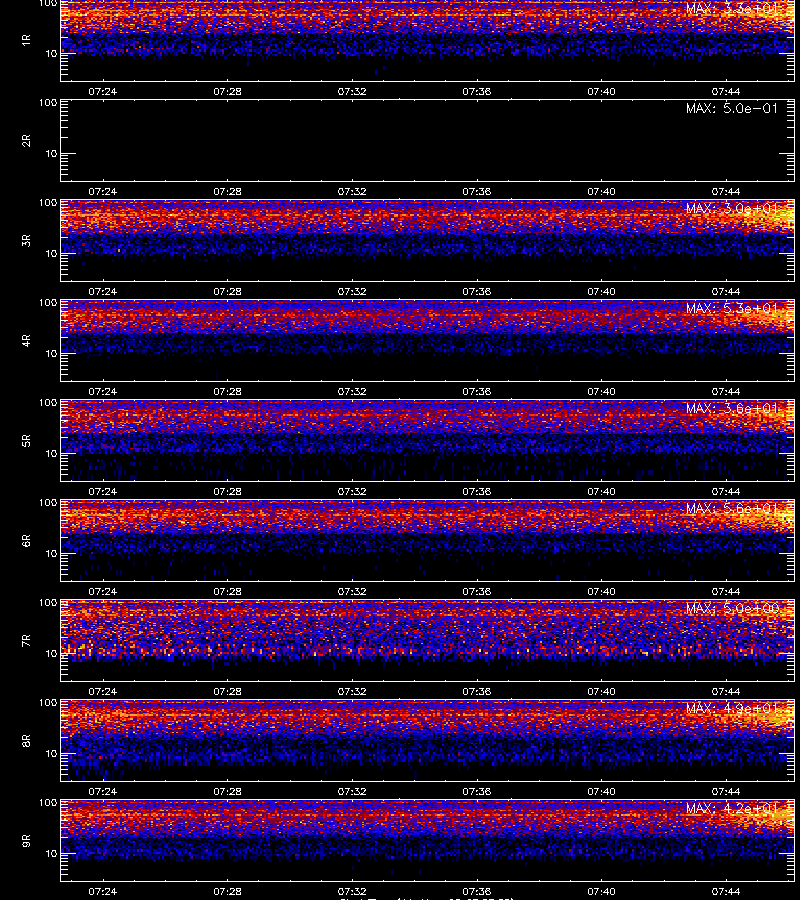Click the 4R panel axis label
The width and height of the screenshot is (800, 900).
click(x=26, y=340)
